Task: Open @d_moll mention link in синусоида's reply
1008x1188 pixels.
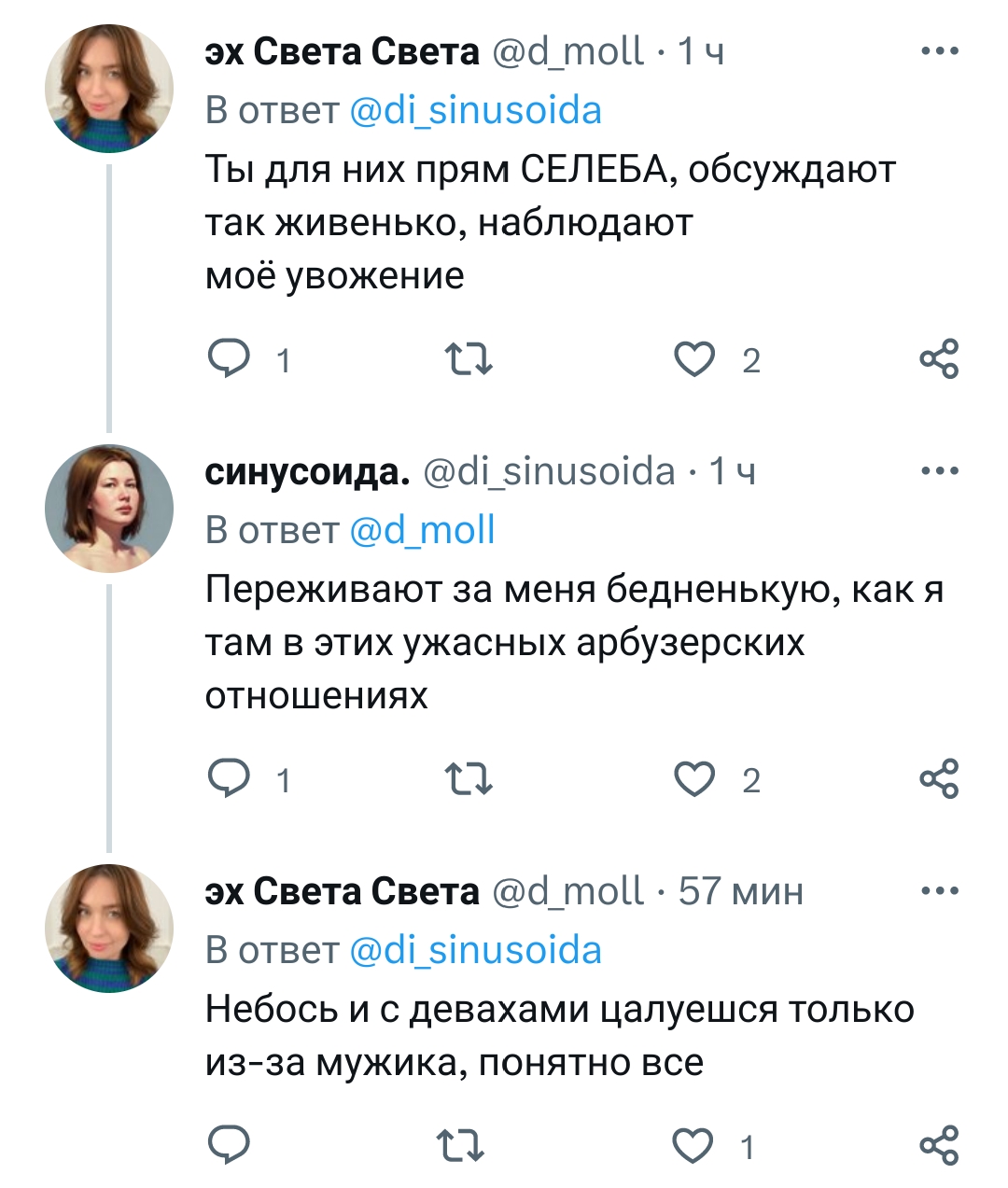Action: tap(422, 530)
